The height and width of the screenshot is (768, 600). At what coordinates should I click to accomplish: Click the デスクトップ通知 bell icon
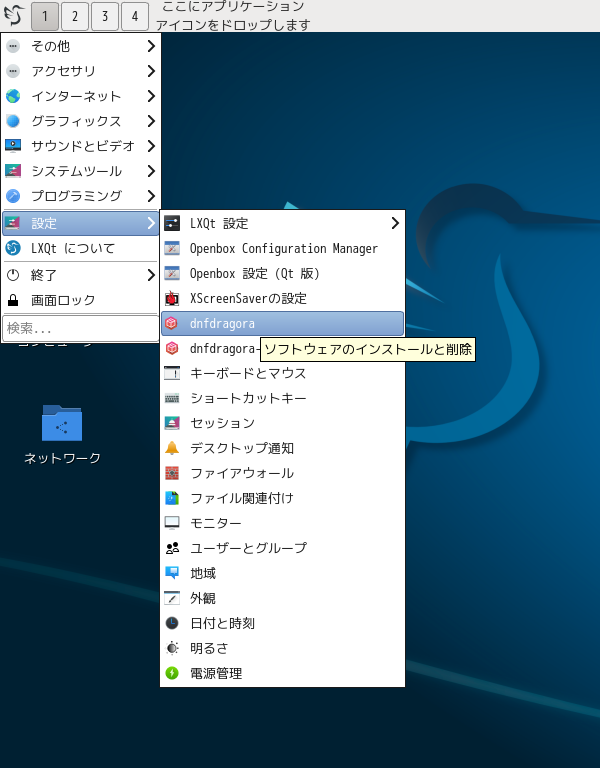[172, 448]
